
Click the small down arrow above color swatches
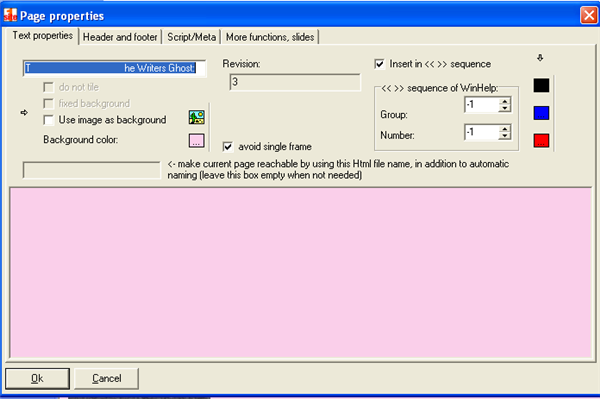pyautogui.click(x=540, y=58)
